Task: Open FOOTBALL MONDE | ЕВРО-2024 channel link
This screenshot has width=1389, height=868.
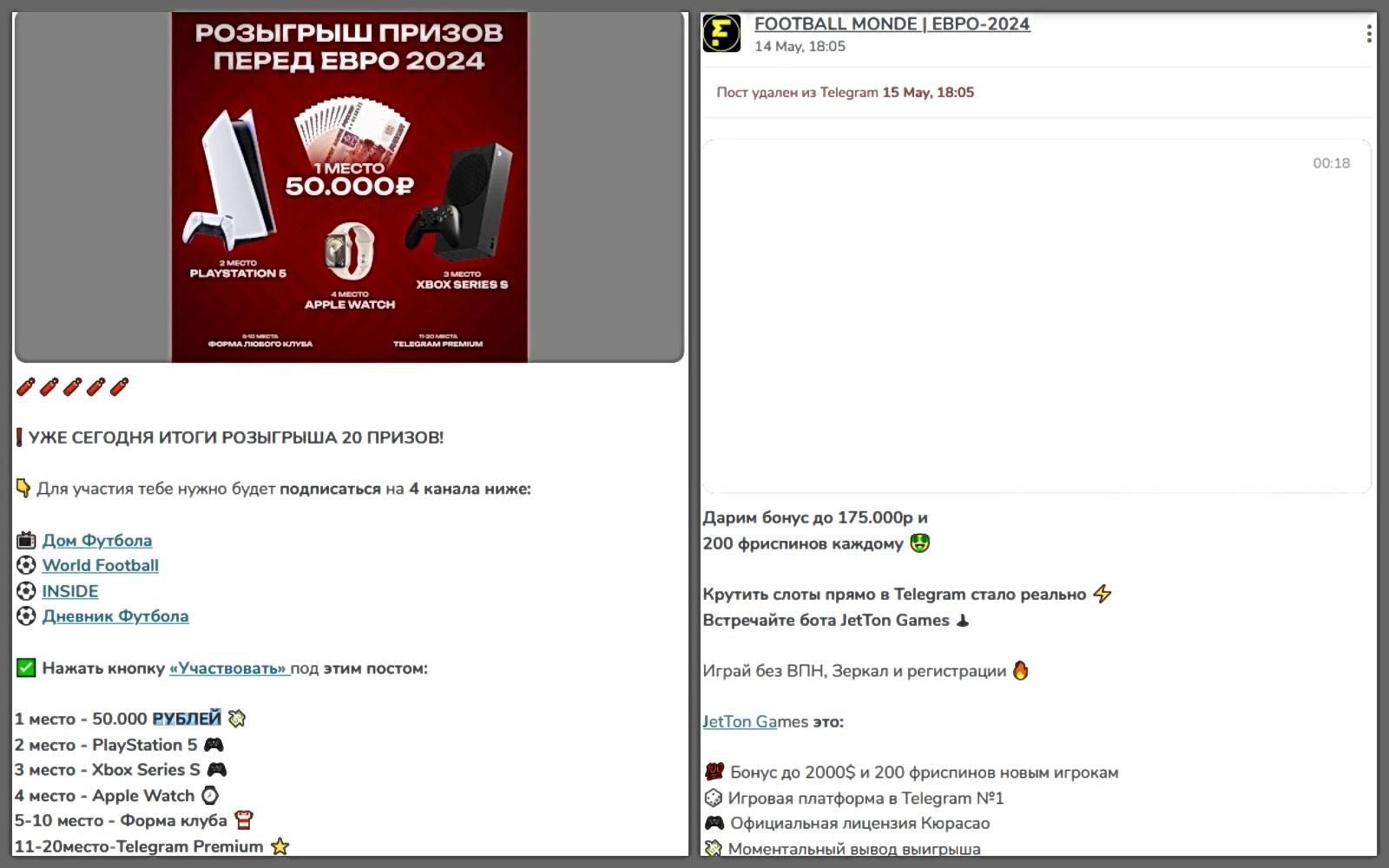Action: 892,24
